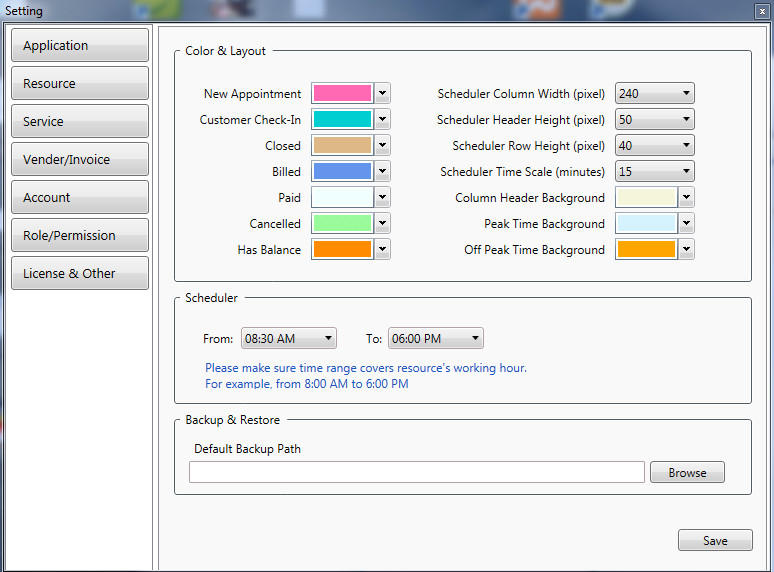Expand the Off Peak Time Background arrow
This screenshot has height=572, width=774.
(x=687, y=249)
